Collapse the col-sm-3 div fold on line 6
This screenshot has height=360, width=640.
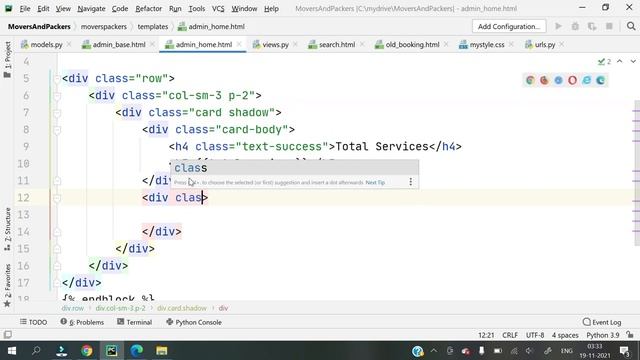pos(57,96)
